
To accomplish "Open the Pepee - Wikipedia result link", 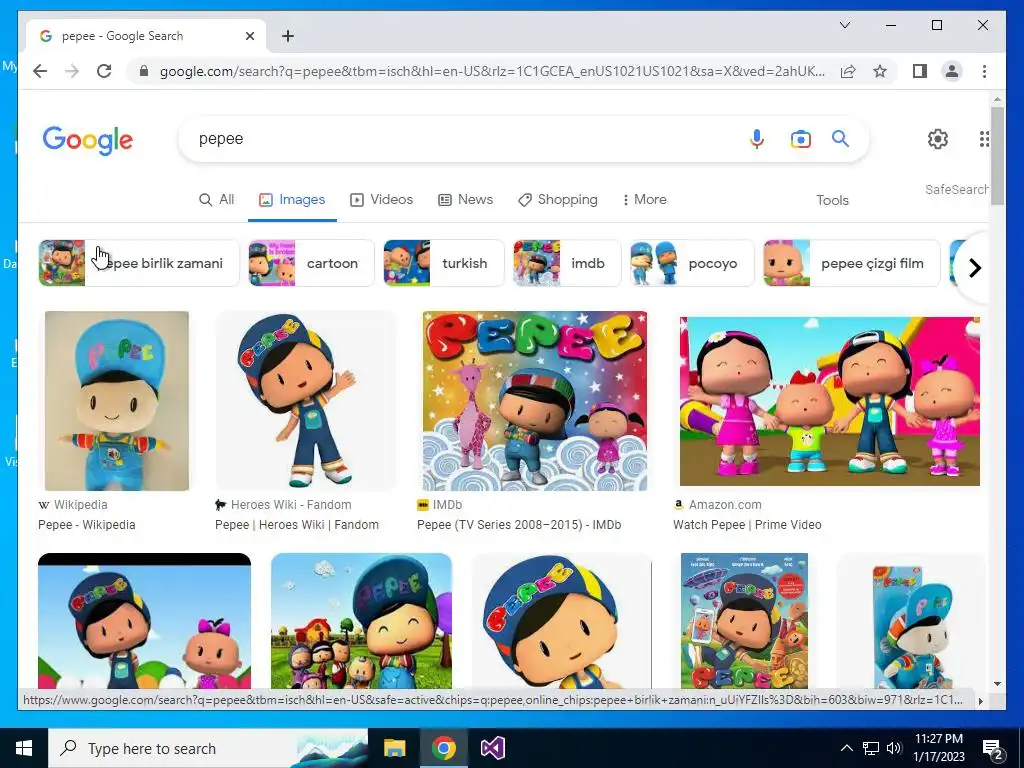I will coord(87,524).
